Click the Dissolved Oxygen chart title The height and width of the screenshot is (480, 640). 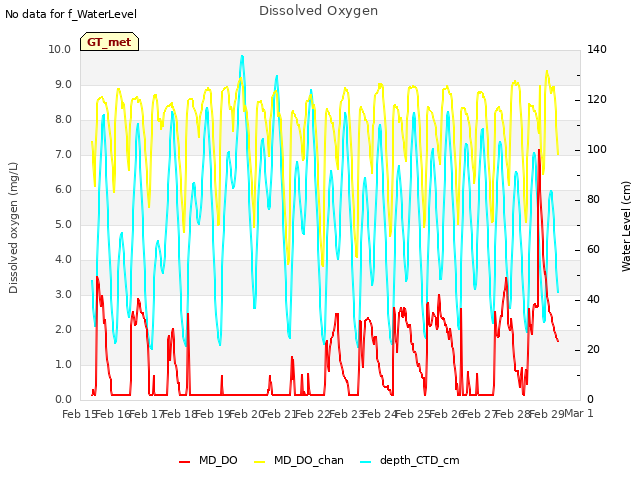[318, 11]
